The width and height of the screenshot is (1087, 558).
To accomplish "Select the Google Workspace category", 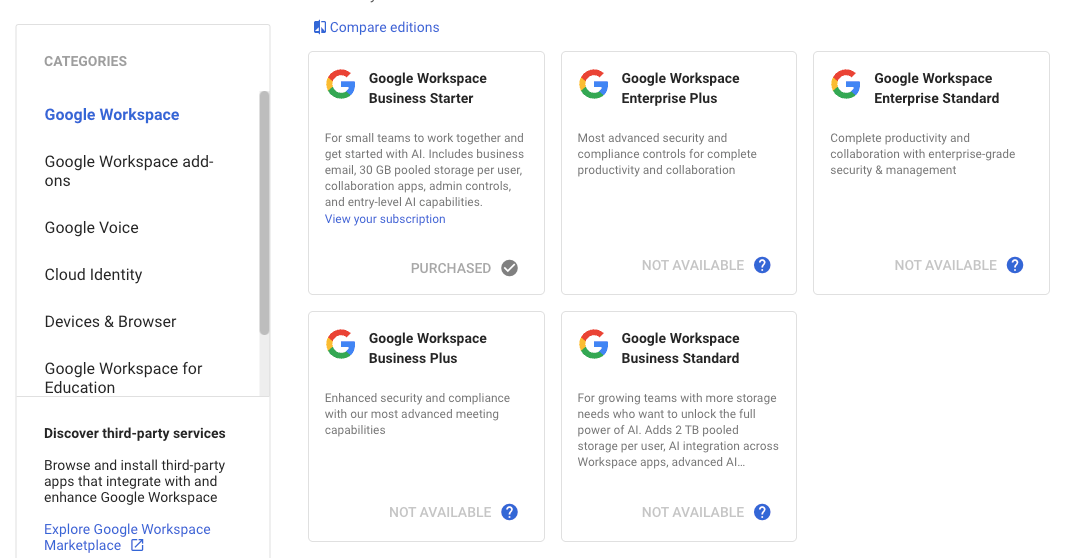I will (112, 115).
